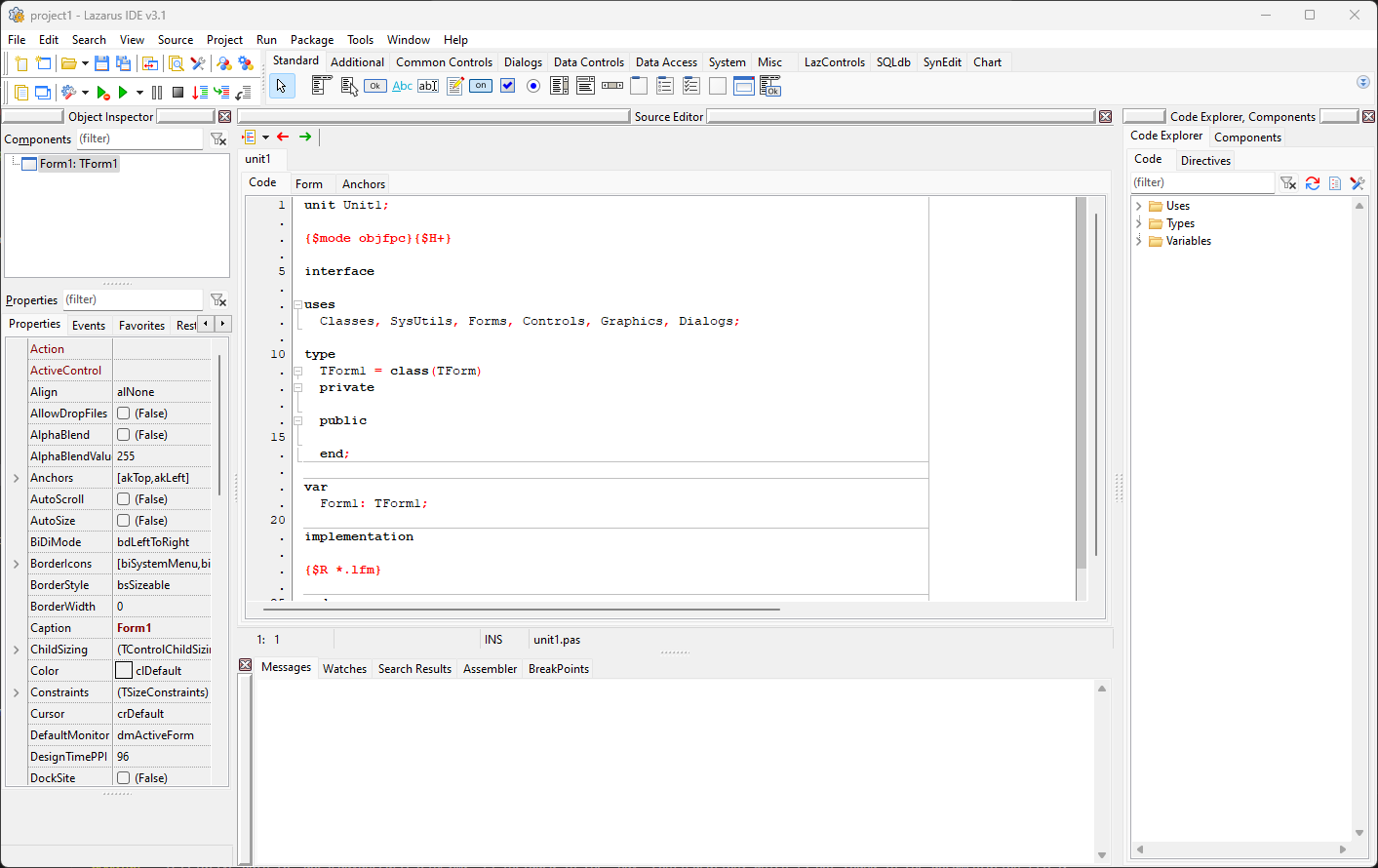Expand the Uses node in Code Explorer
Image resolution: width=1378 pixels, height=868 pixels.
(x=1139, y=206)
